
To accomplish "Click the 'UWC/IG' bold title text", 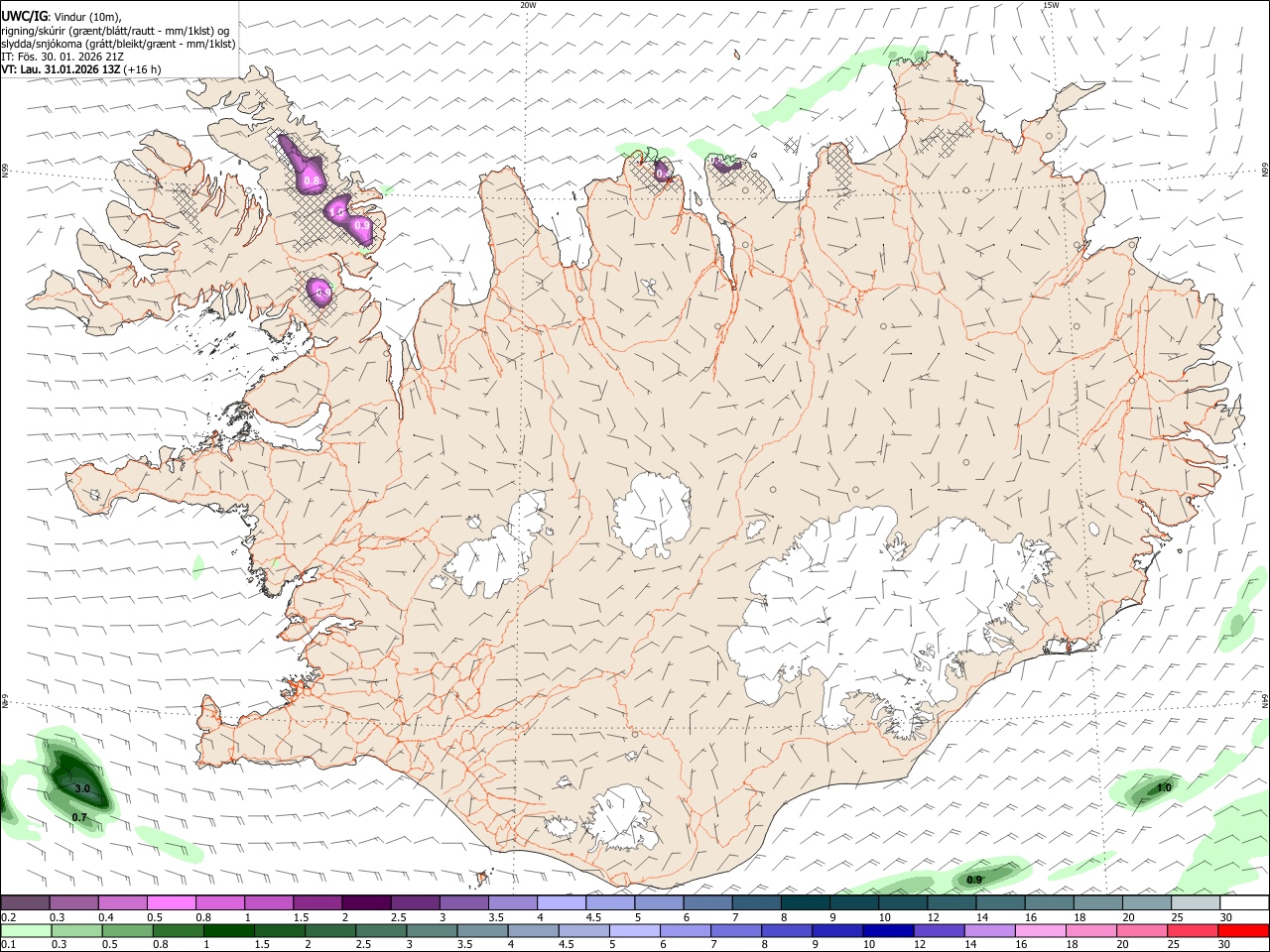I will (x=24, y=16).
